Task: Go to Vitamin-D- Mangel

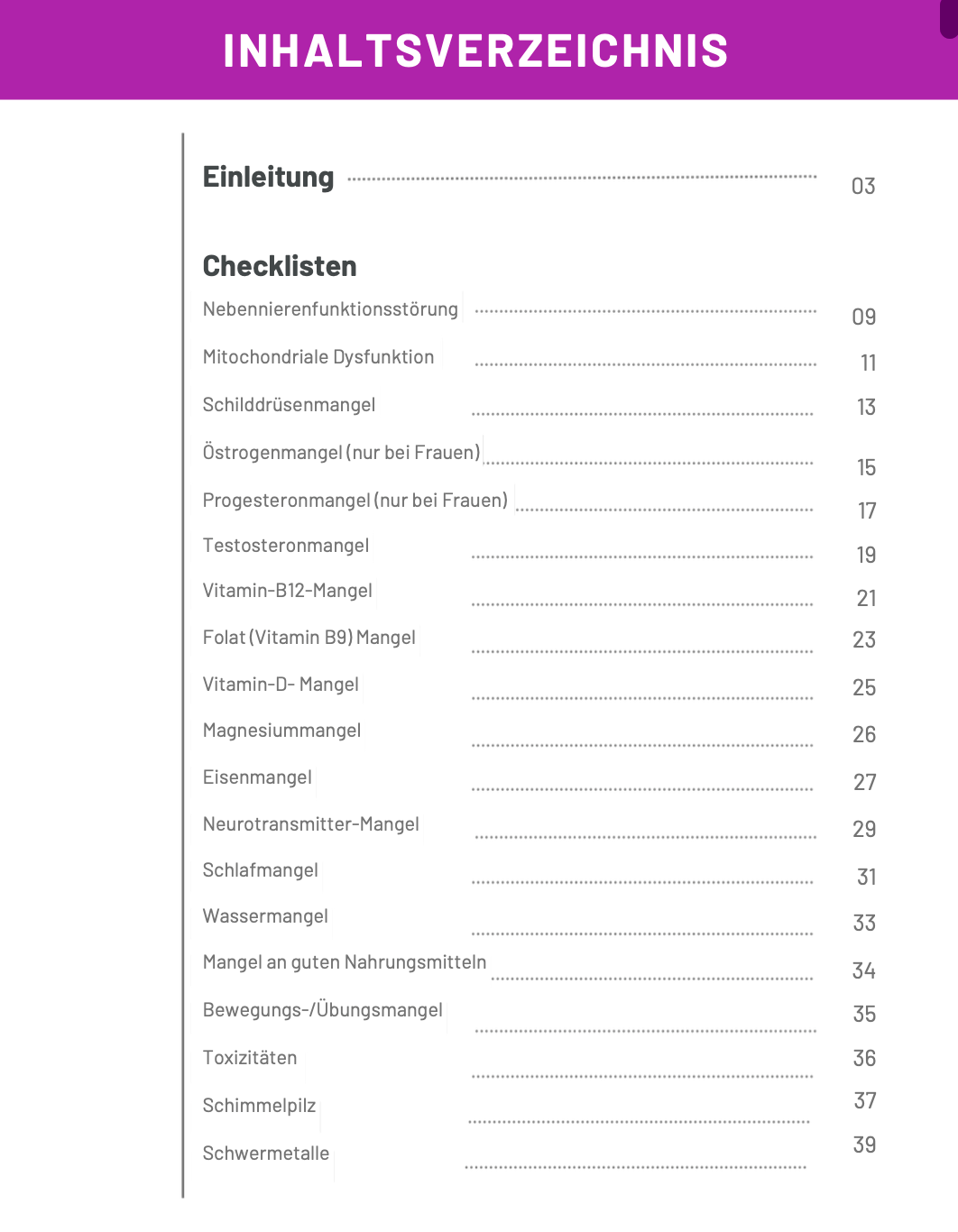Action: [x=281, y=685]
